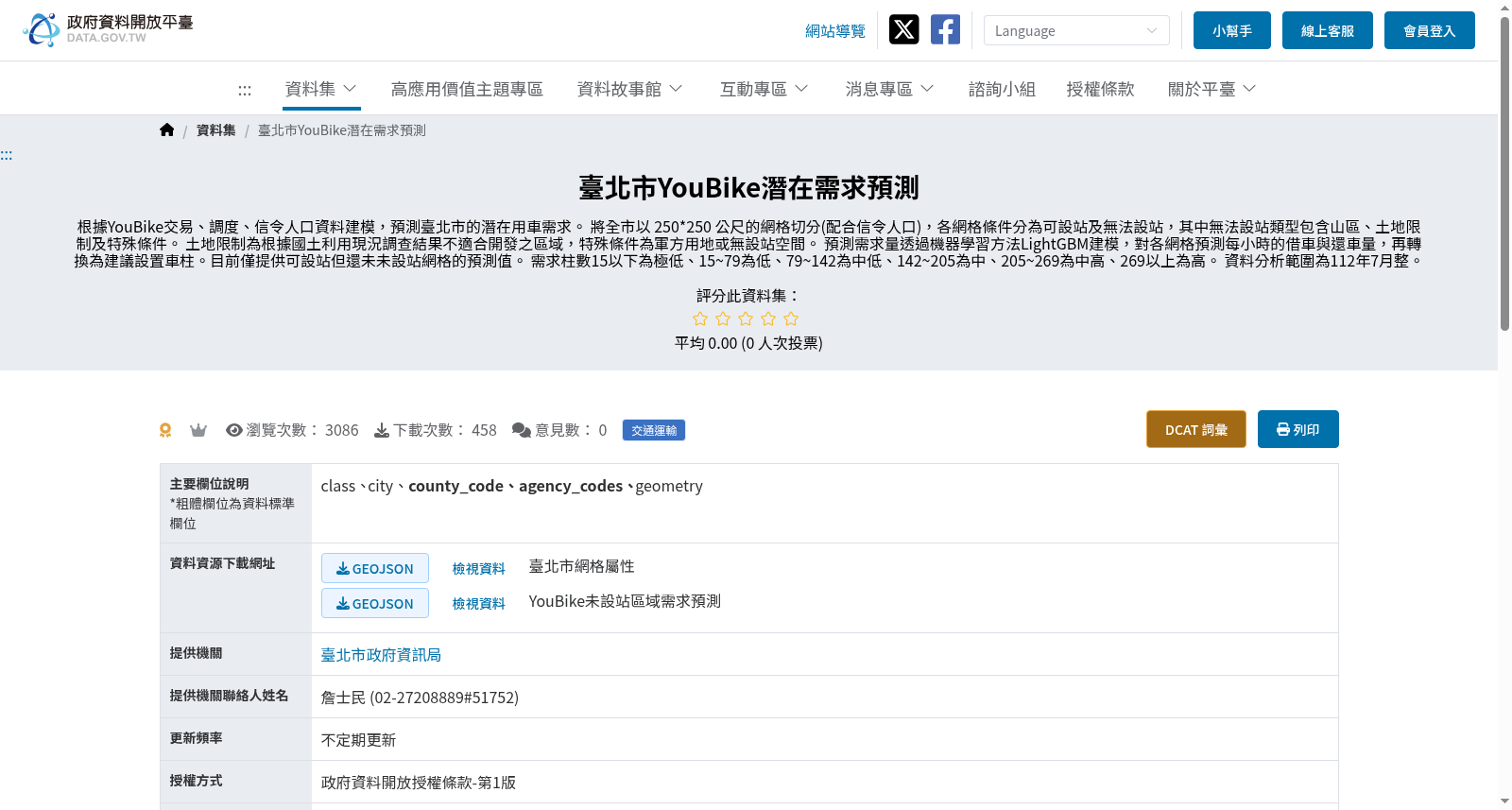Click the scrollbar up arrow
Screen dimensions: 1512x810
1504,7
